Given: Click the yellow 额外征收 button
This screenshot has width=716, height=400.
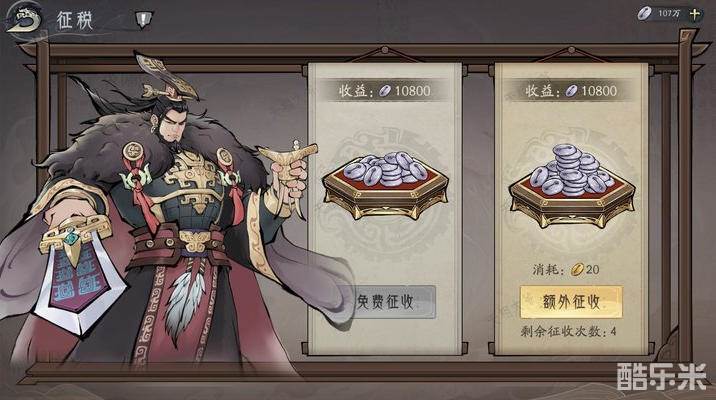Looking at the screenshot, I should point(571,302).
